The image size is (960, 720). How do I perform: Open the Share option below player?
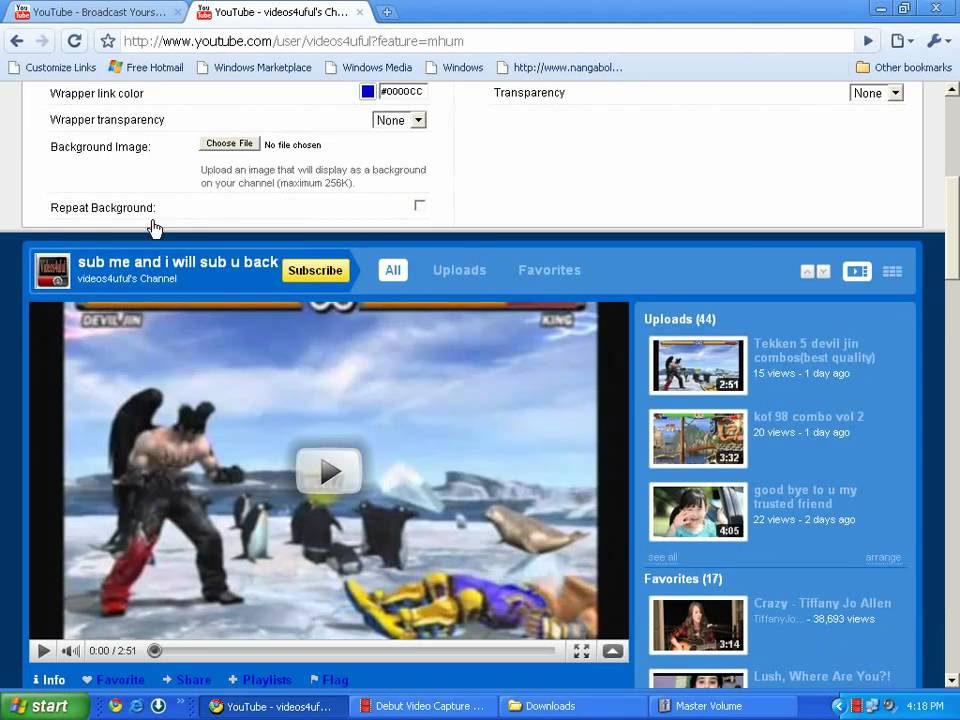pos(187,680)
